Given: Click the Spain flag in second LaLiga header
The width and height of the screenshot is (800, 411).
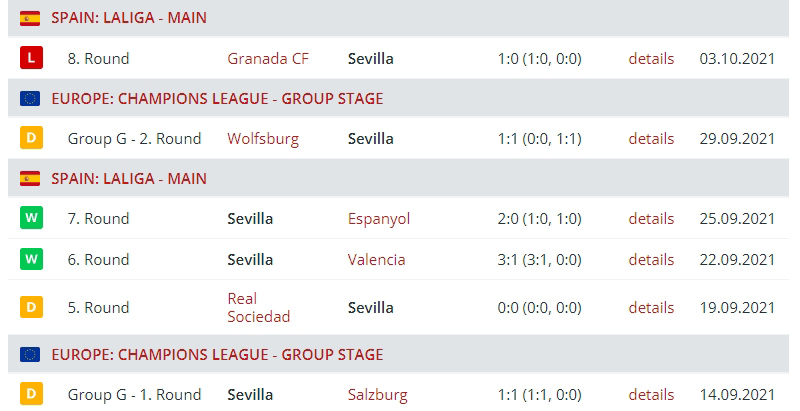Looking at the screenshot, I should pyautogui.click(x=30, y=178).
